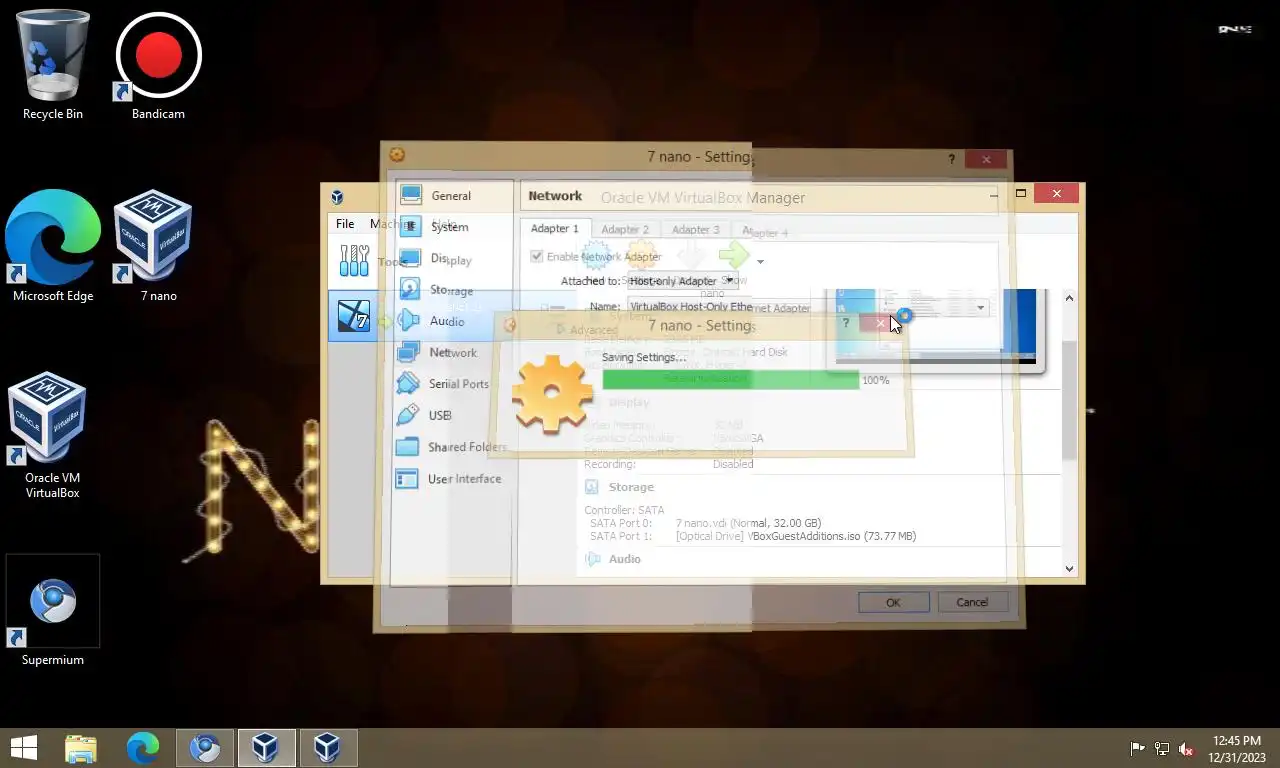Select Tools in VirtualBox Manager
Screen dimensions: 1280x768
click(372, 262)
